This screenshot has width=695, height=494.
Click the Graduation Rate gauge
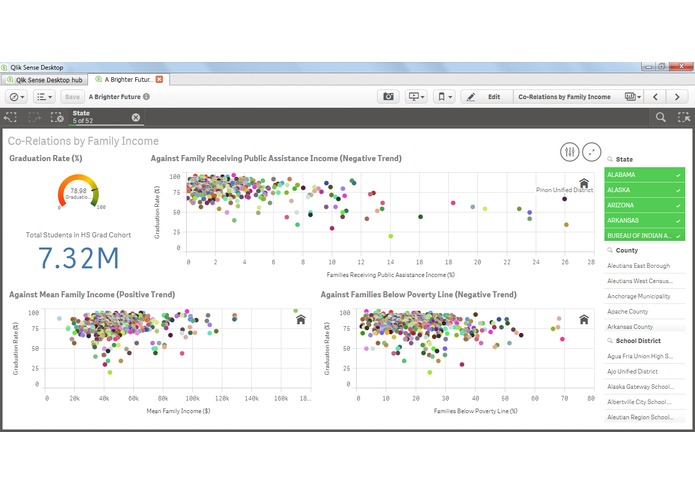click(x=78, y=191)
